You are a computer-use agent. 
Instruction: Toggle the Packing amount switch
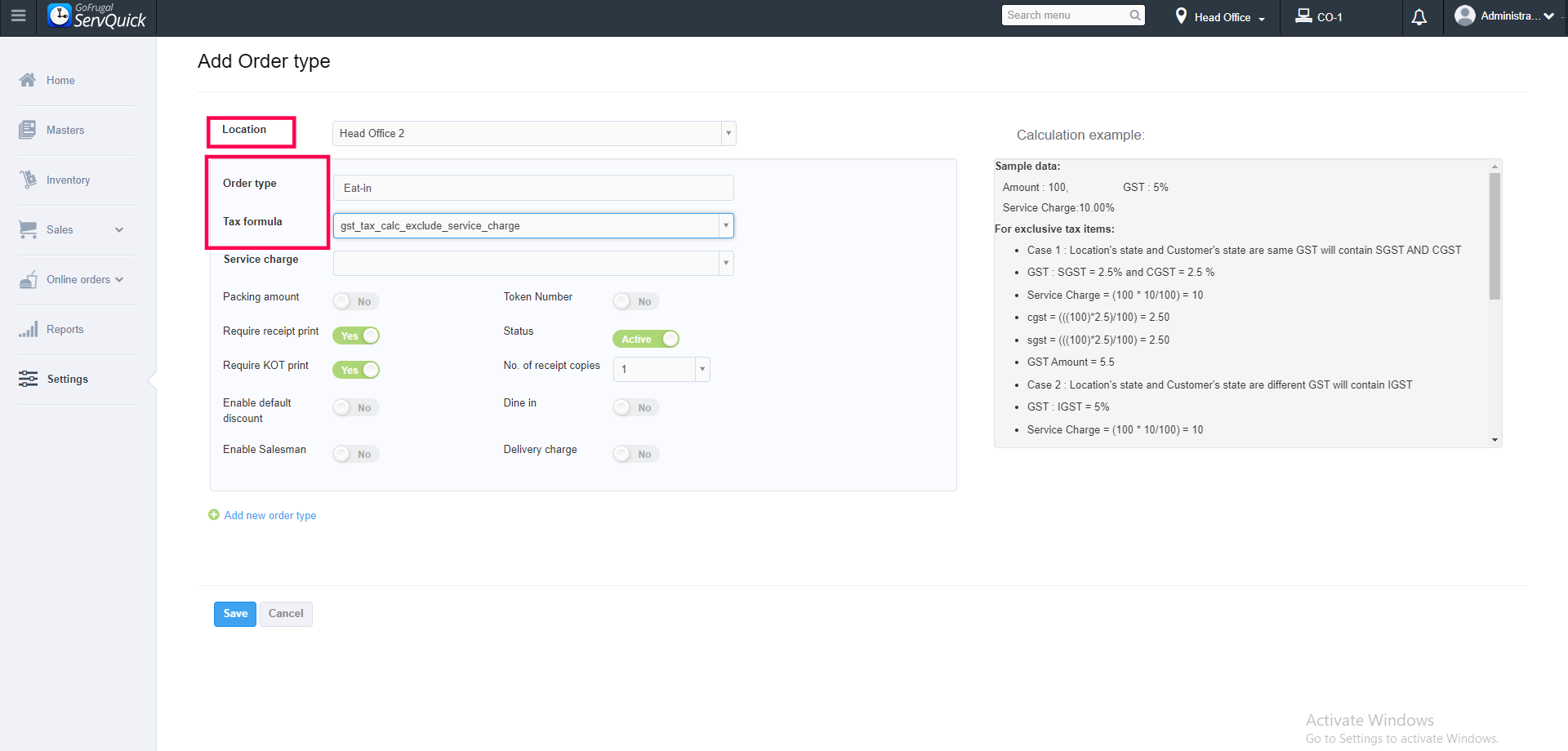click(x=356, y=301)
